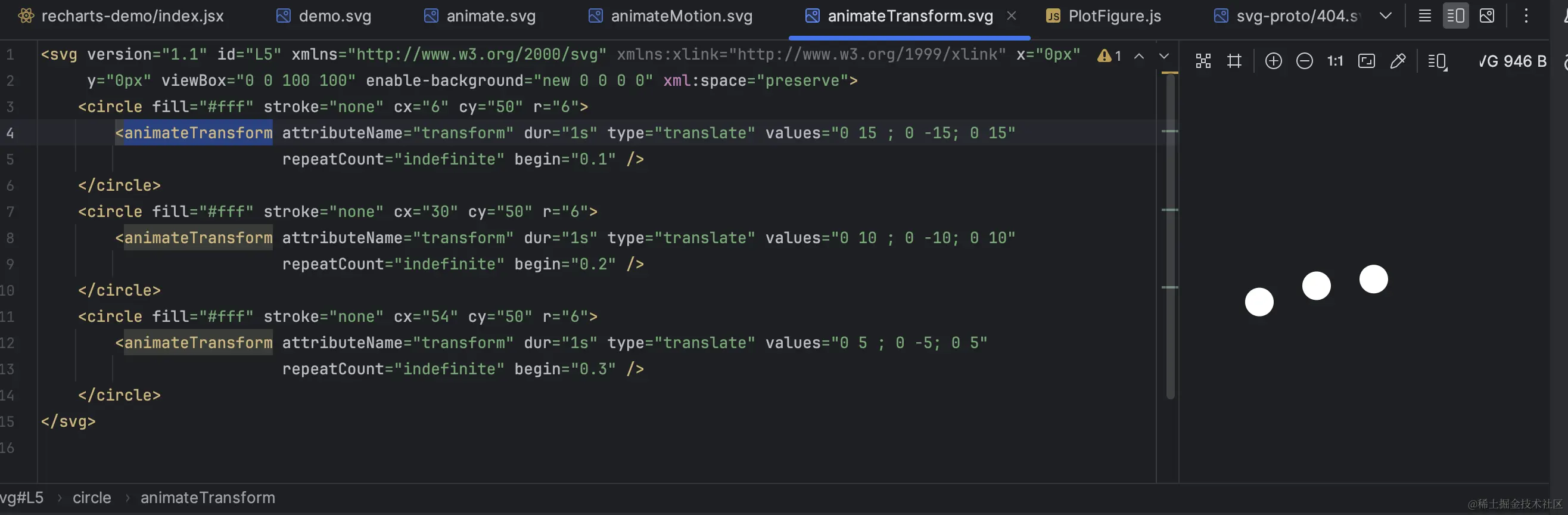1568x515 pixels.
Task: Select the animateTransform breadcrumb item
Action: tap(207, 497)
